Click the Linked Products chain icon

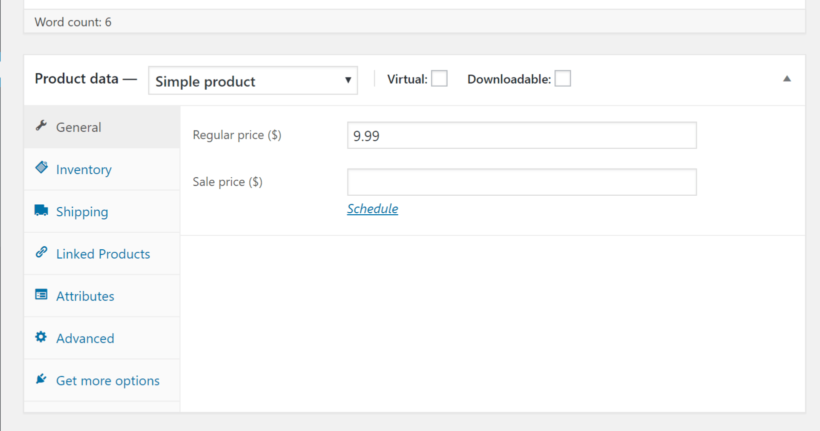41,252
